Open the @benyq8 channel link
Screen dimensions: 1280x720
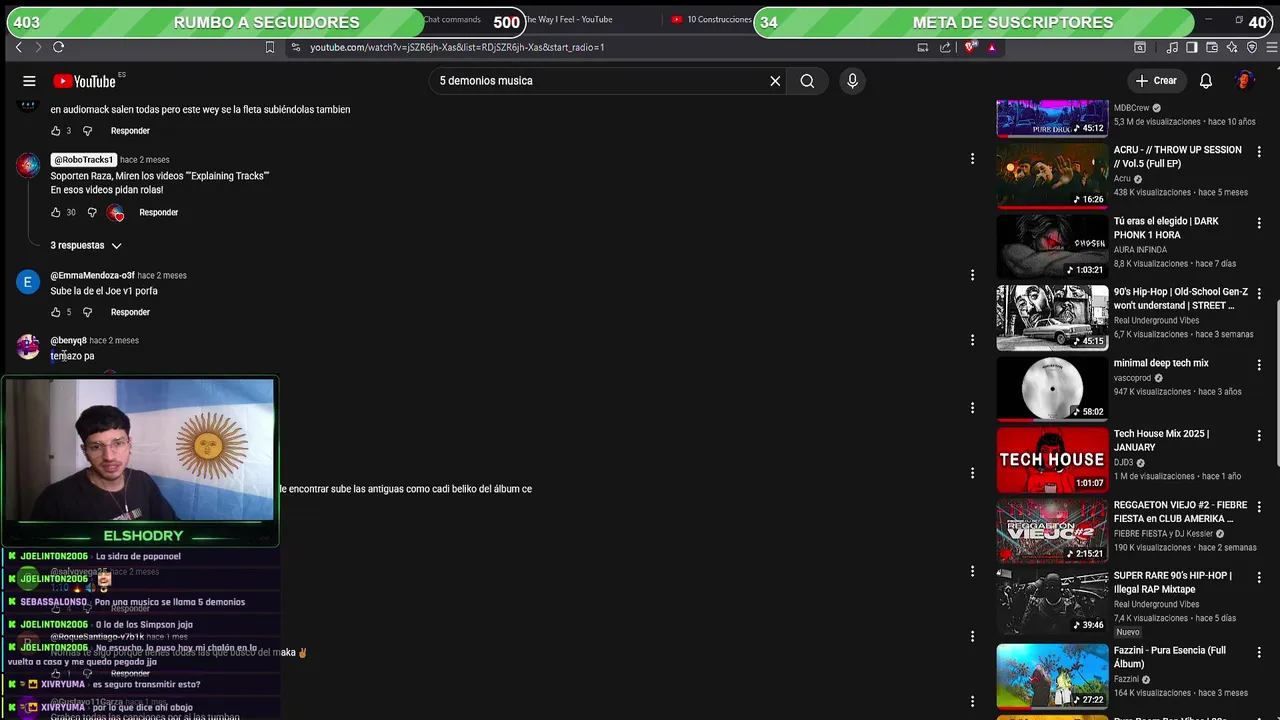[x=69, y=340]
